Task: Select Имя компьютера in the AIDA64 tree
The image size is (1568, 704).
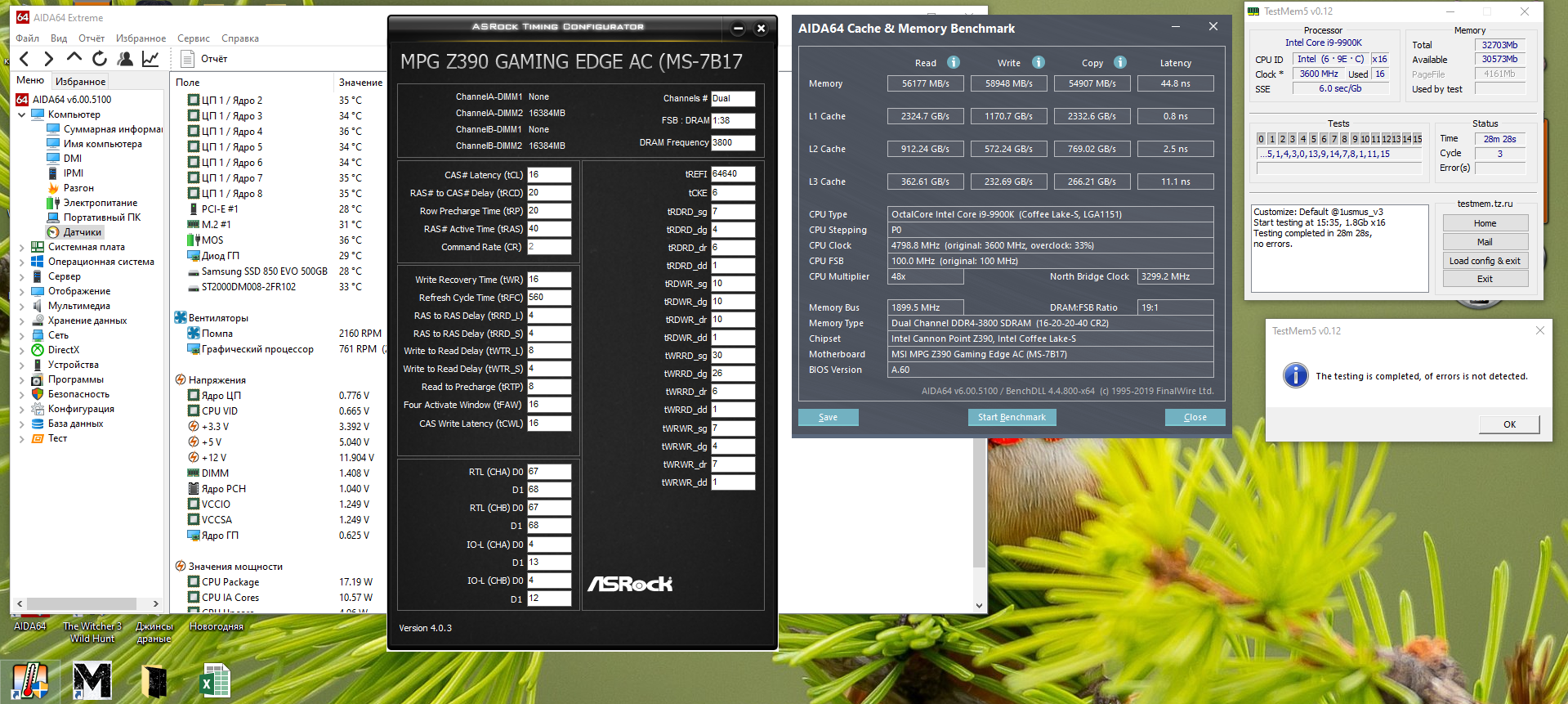Action: tap(103, 144)
